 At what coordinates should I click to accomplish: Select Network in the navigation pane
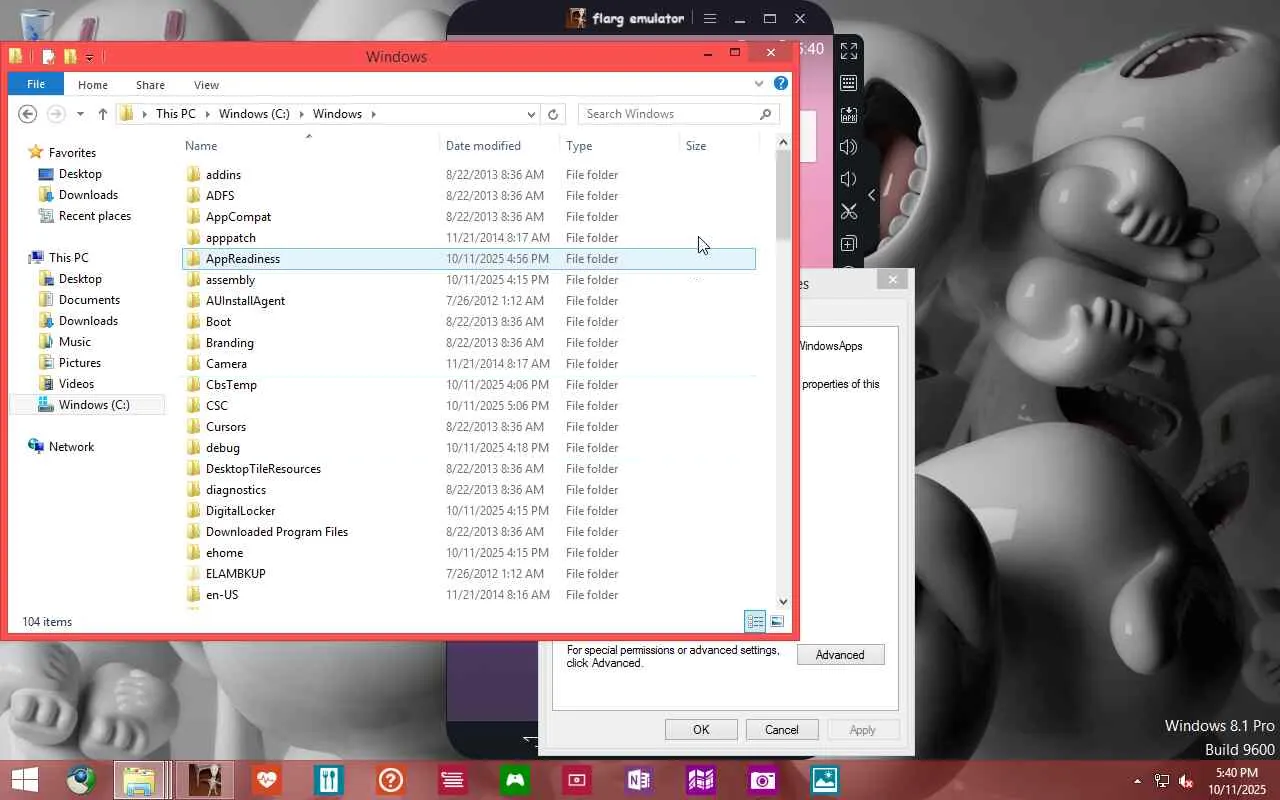pos(71,447)
